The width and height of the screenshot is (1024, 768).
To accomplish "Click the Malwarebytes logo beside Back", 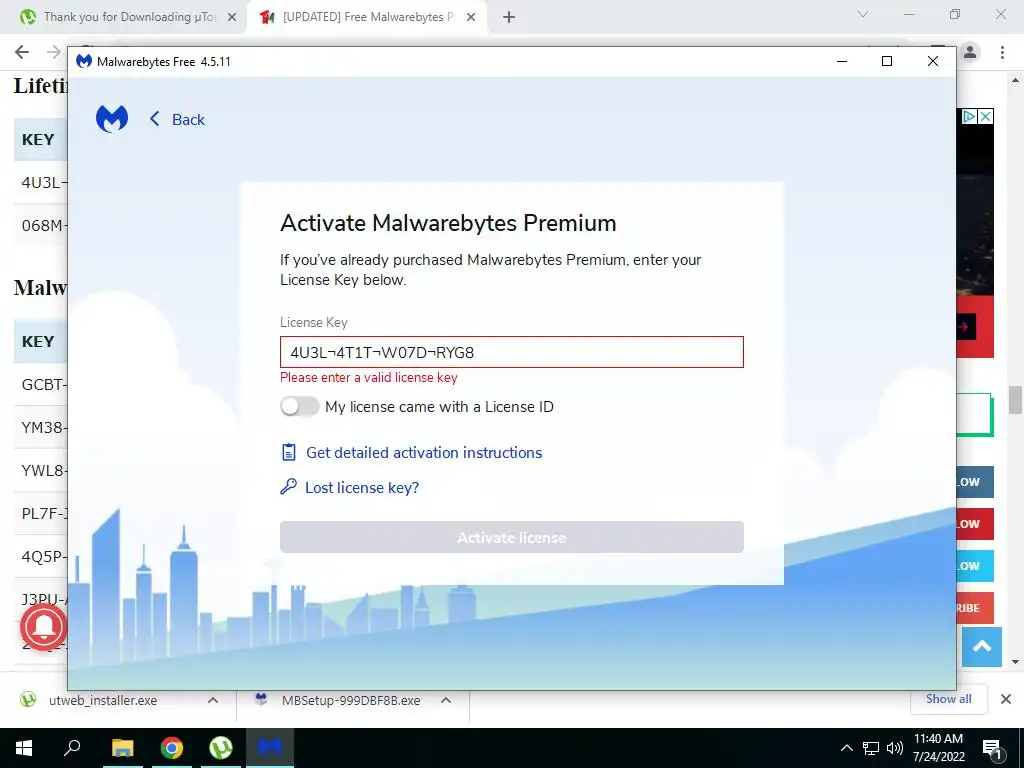I will pos(112,119).
